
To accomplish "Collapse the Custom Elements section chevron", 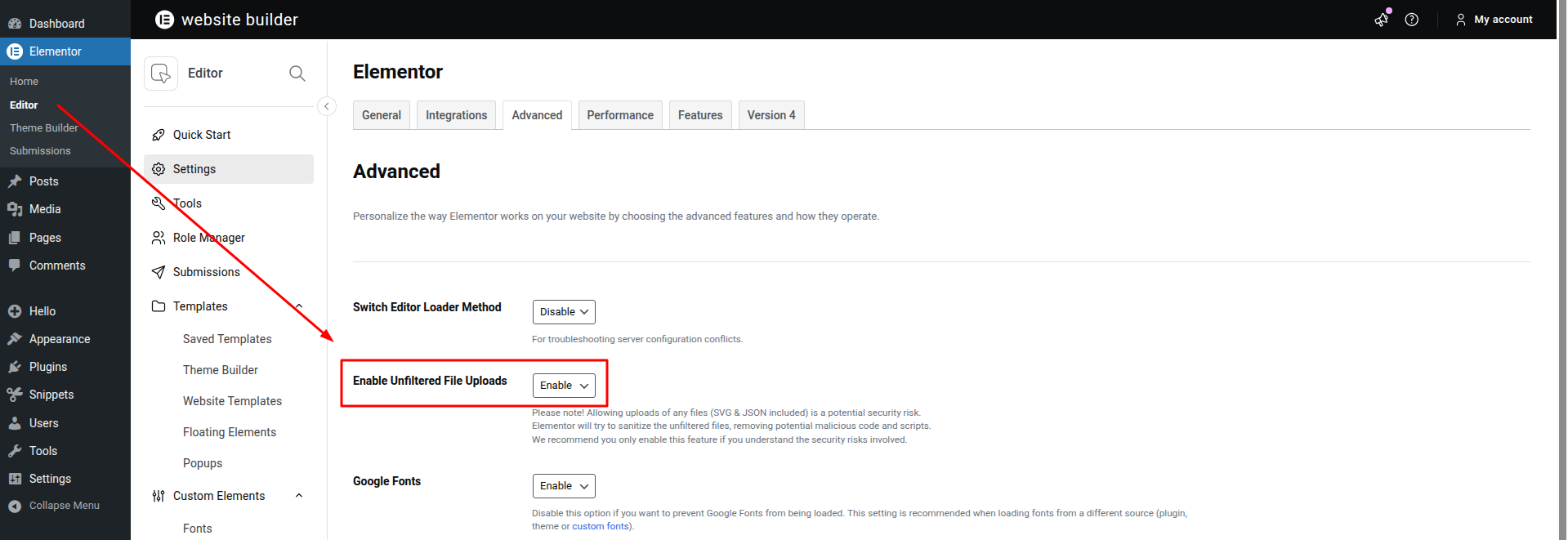I will pyautogui.click(x=299, y=496).
